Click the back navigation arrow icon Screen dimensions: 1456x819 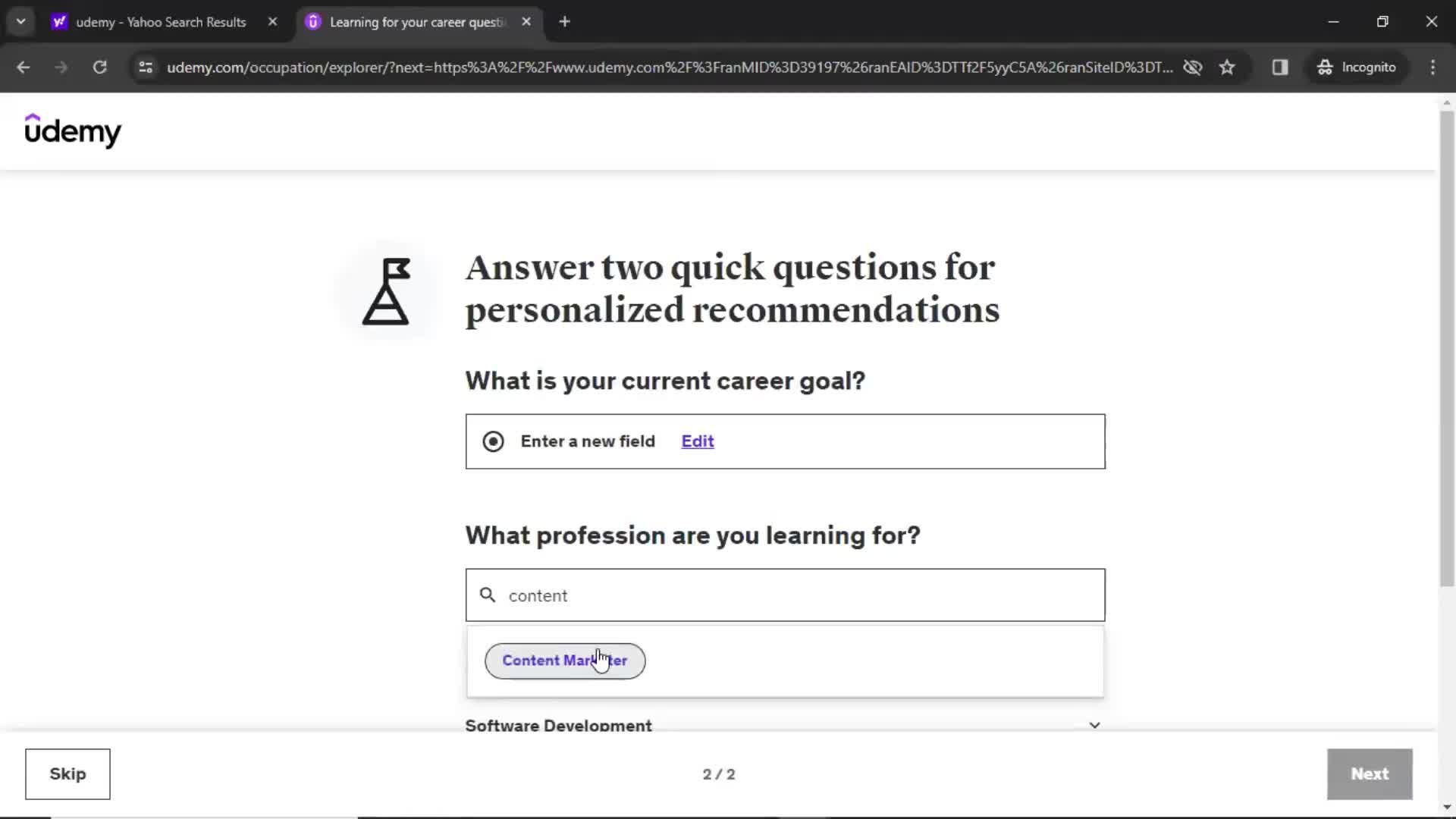pyautogui.click(x=24, y=67)
